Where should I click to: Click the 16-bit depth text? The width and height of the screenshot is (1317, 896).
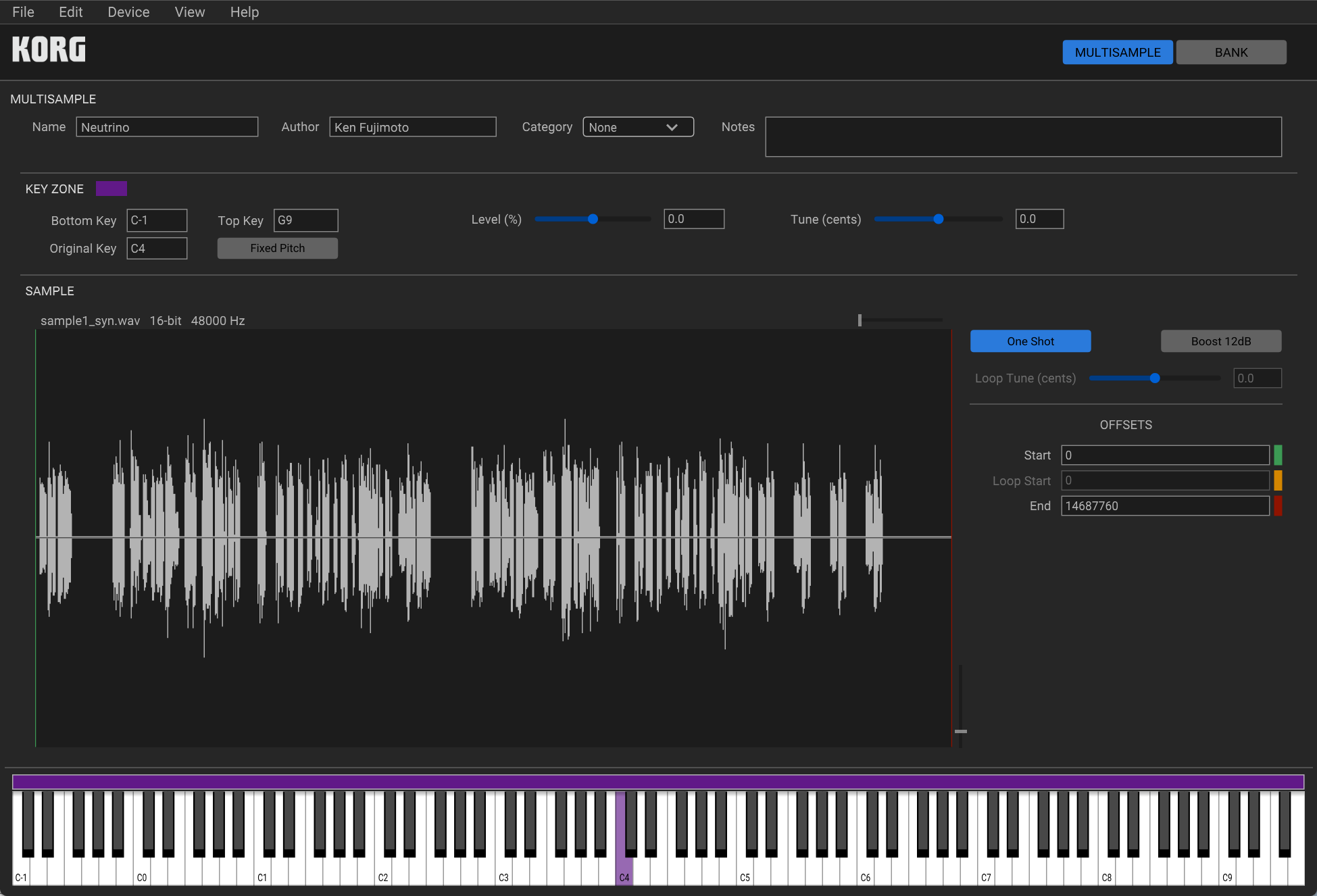pos(166,321)
